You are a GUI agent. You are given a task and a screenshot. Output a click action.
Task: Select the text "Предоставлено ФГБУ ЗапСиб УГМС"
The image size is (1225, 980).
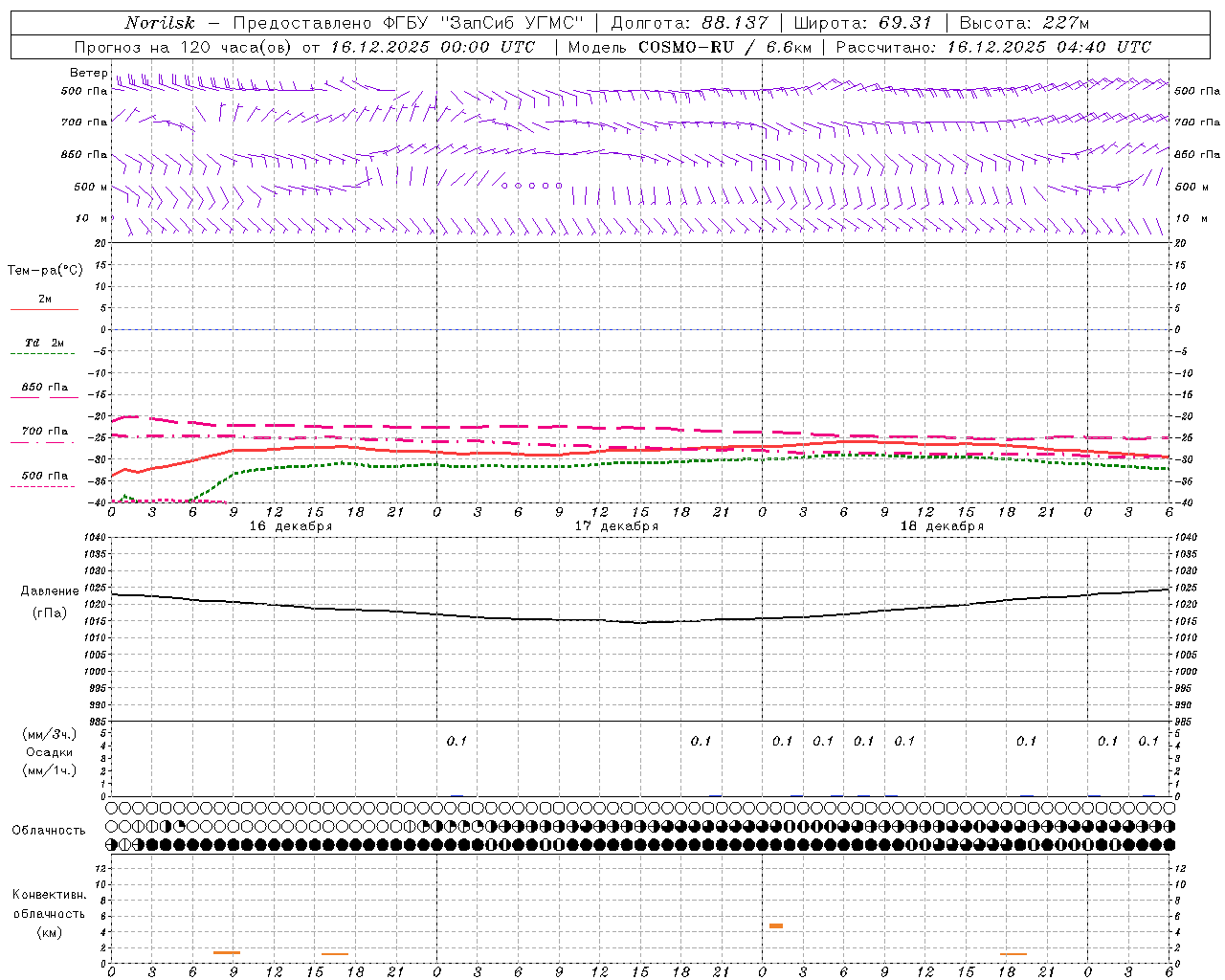(409, 23)
